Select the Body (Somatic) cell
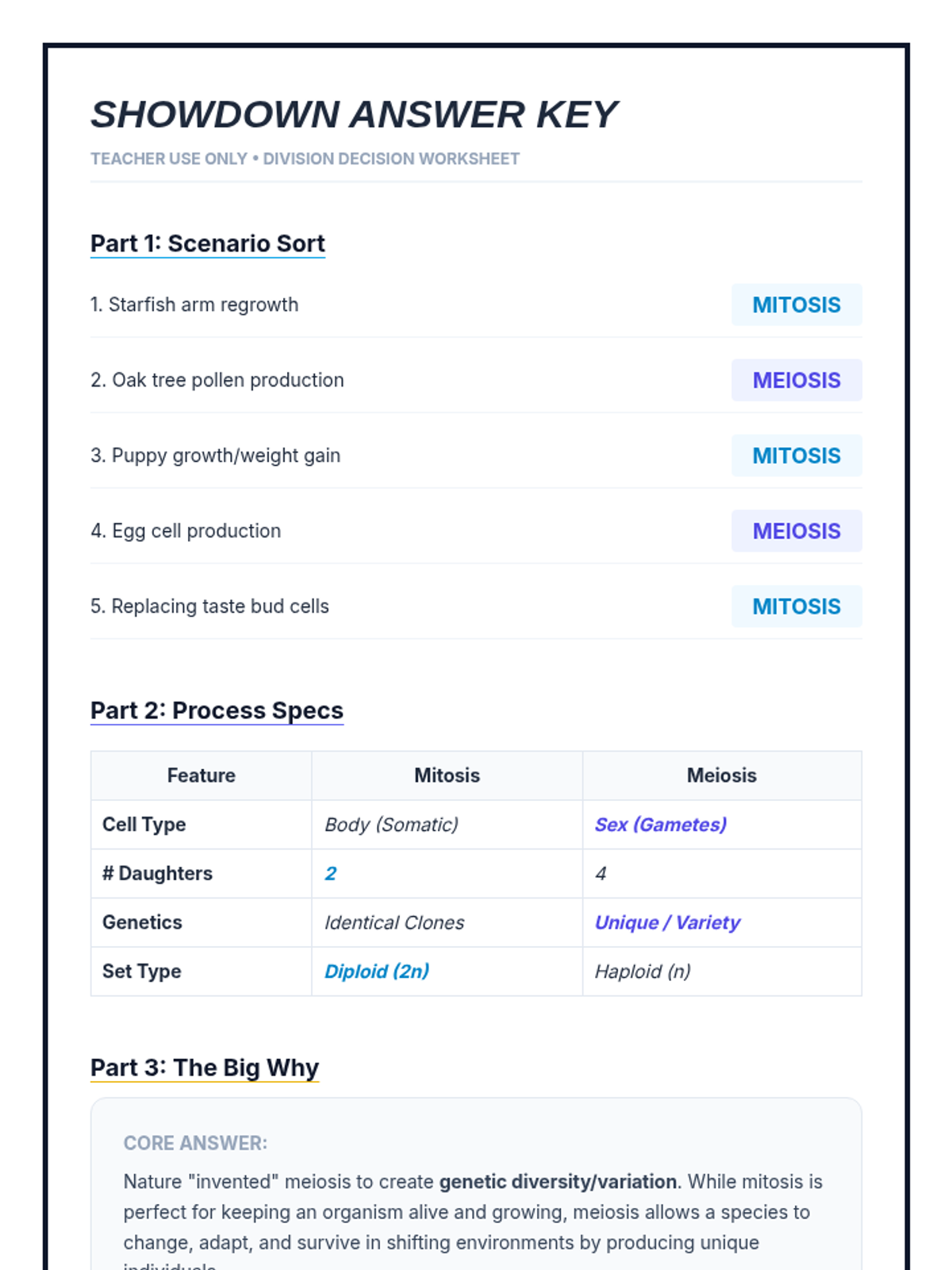 [447, 825]
